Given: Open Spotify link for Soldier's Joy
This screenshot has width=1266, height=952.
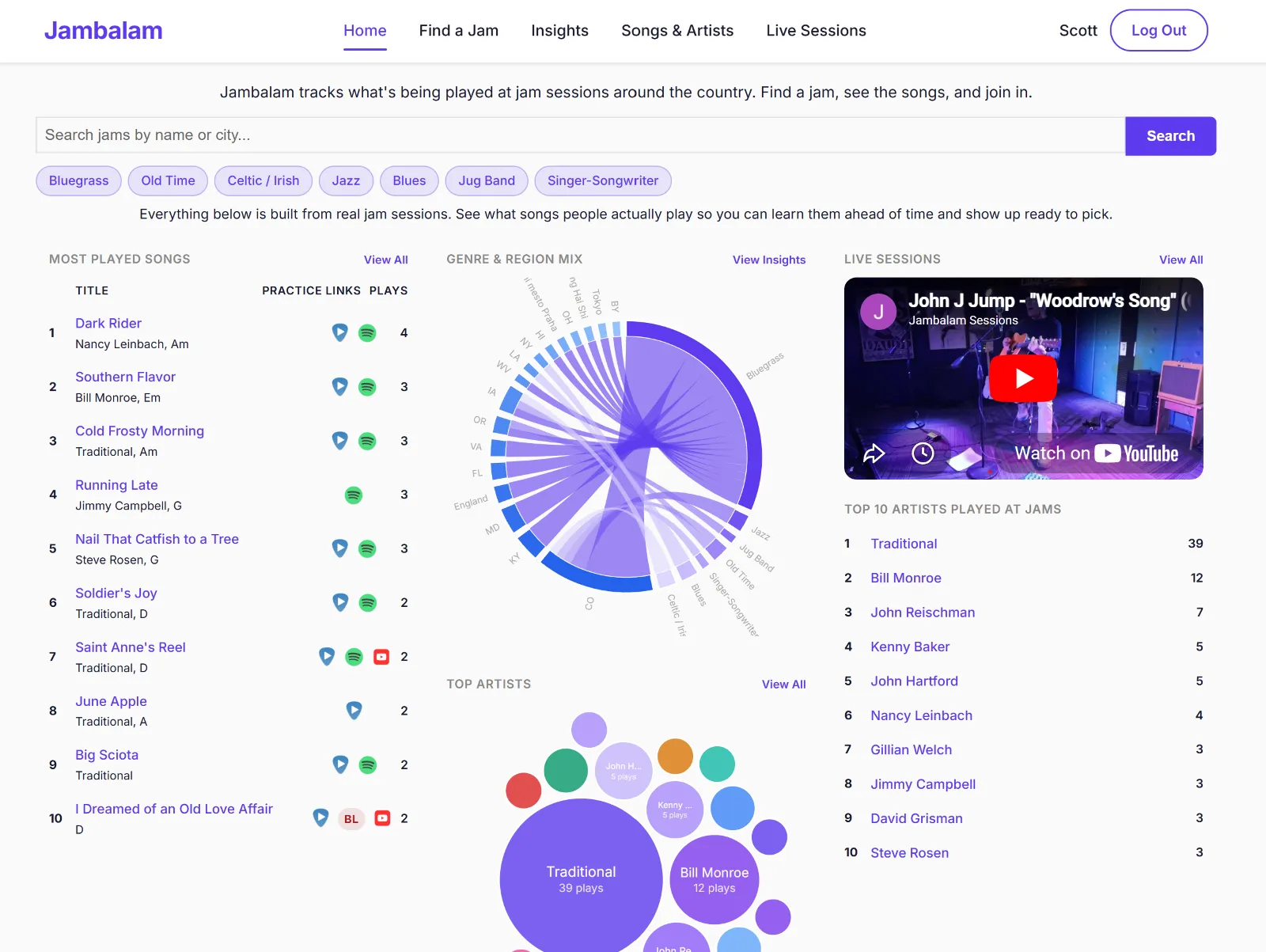Looking at the screenshot, I should tap(367, 603).
